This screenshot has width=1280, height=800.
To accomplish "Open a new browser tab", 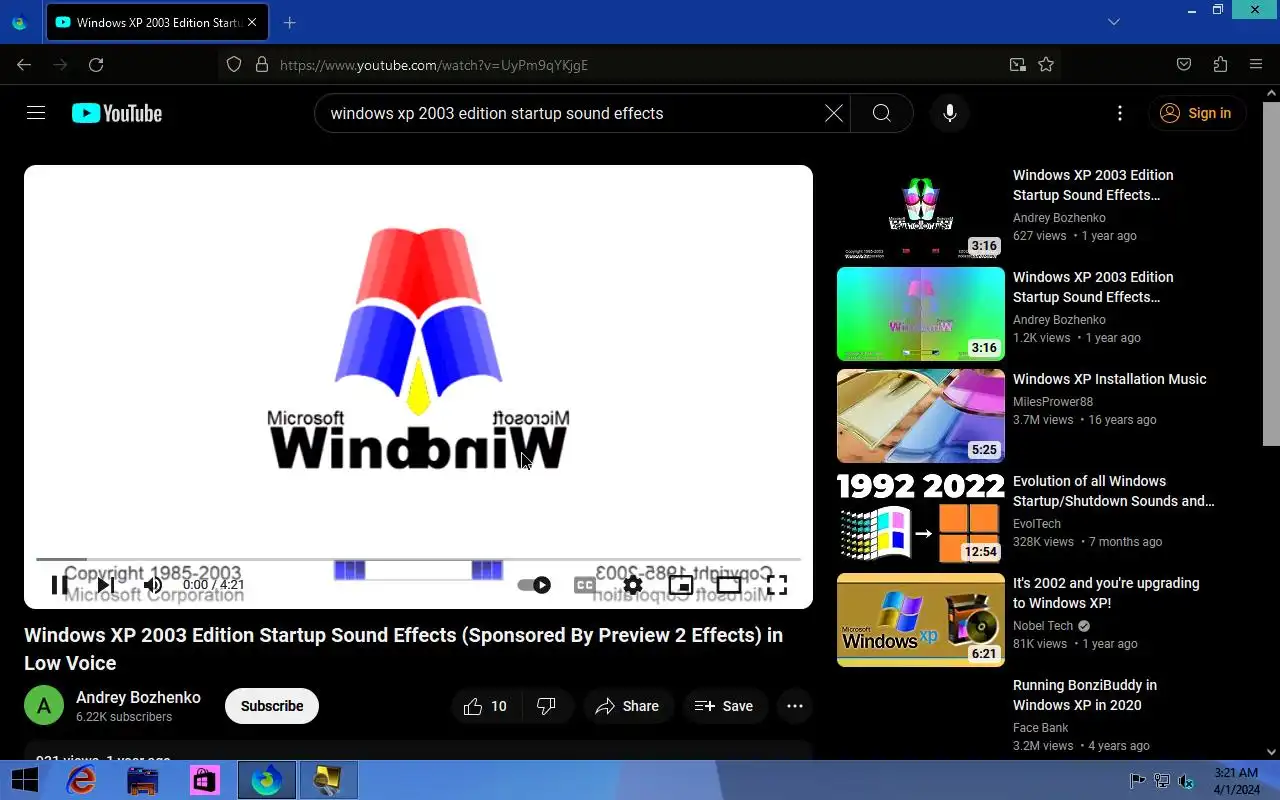I will [289, 22].
